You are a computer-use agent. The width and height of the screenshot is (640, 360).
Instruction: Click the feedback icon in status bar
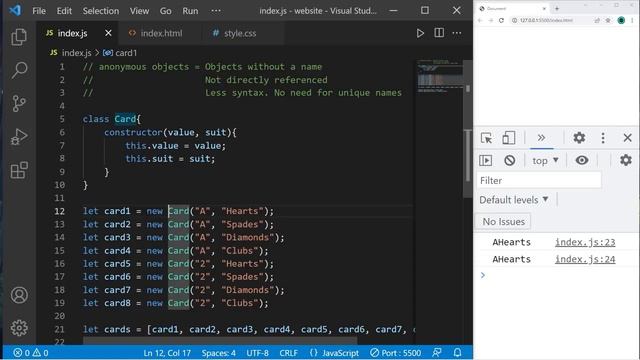pos(437,353)
